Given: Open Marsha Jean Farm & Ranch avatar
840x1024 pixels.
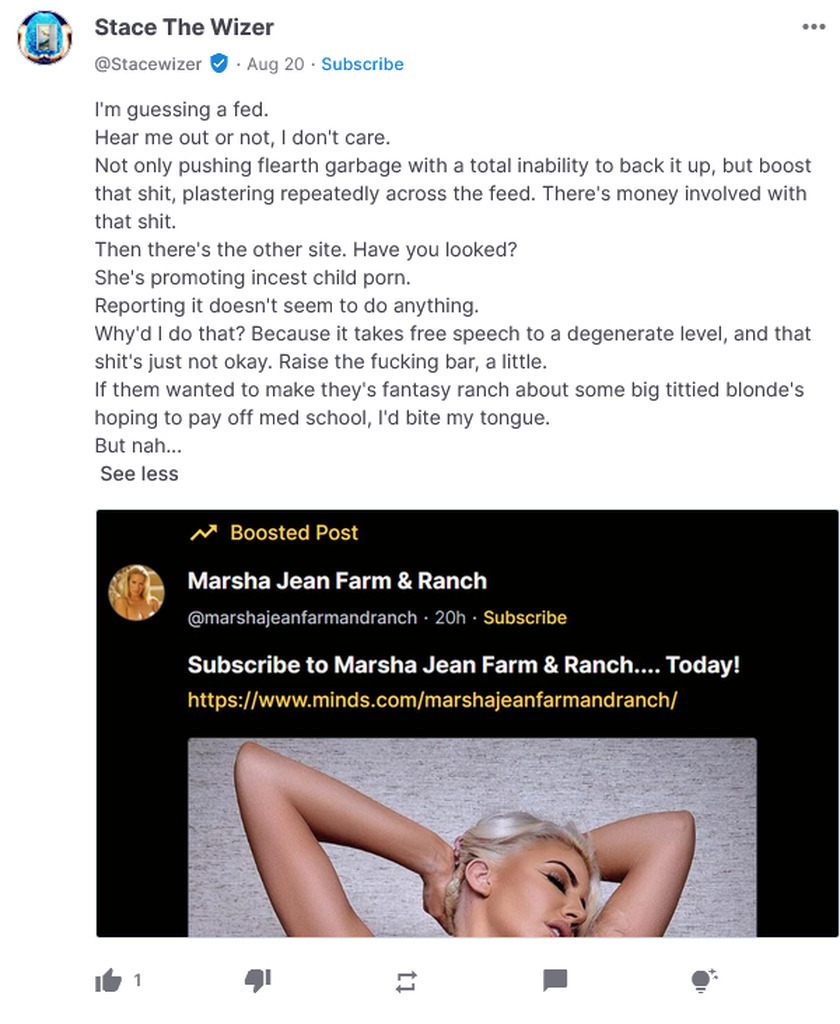Looking at the screenshot, I should [136, 591].
